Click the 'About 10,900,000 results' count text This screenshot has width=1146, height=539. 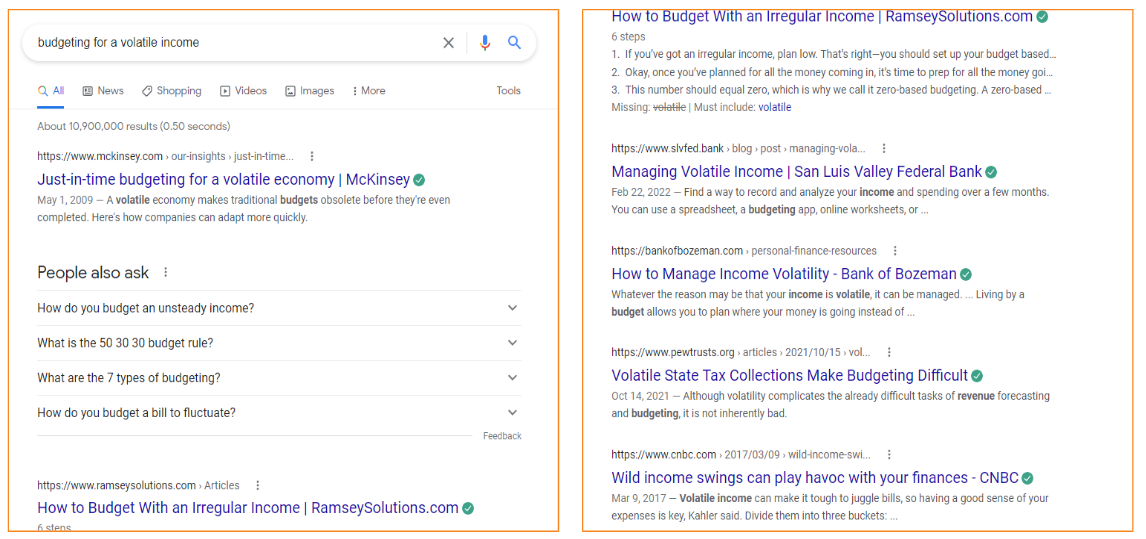[134, 127]
